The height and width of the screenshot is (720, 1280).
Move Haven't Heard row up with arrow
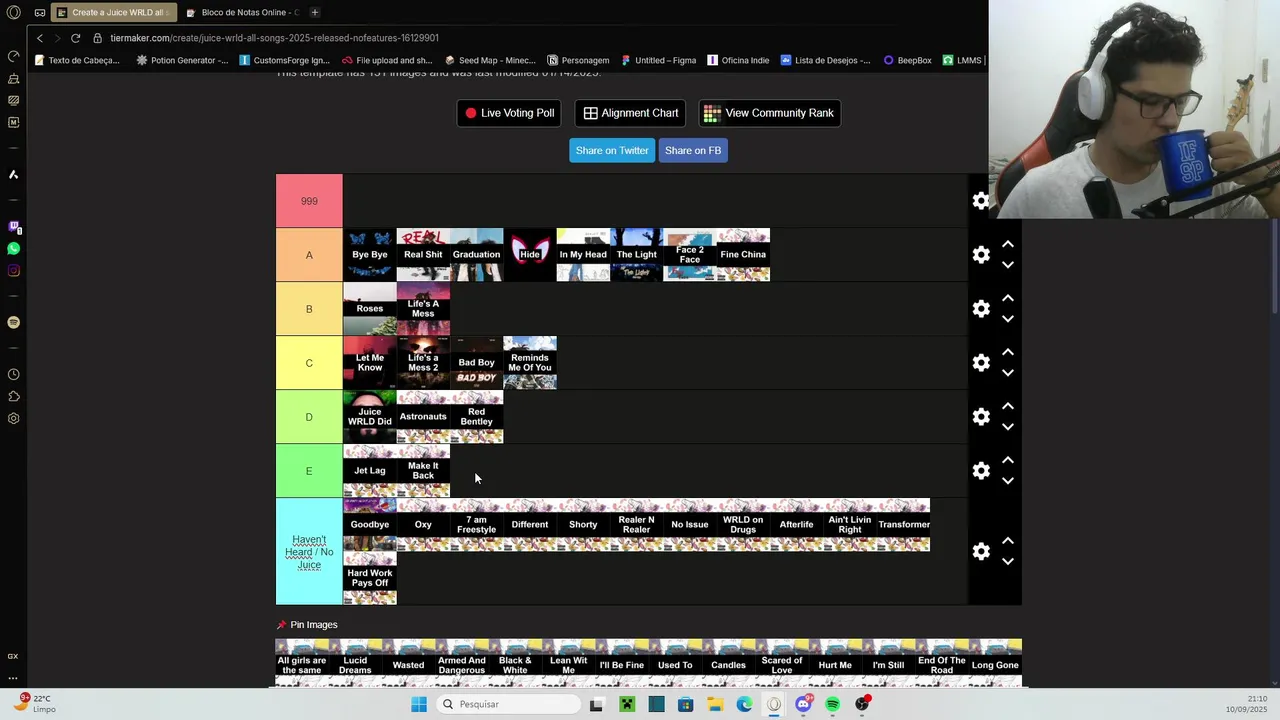1008,541
